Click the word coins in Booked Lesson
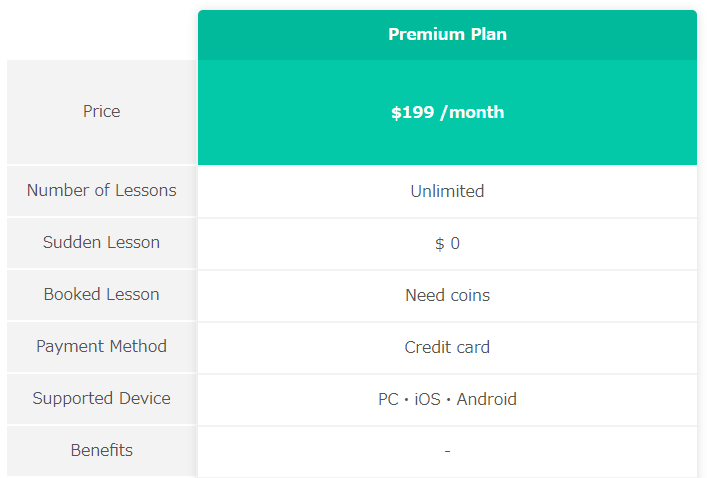The height and width of the screenshot is (478, 707). pos(470,295)
